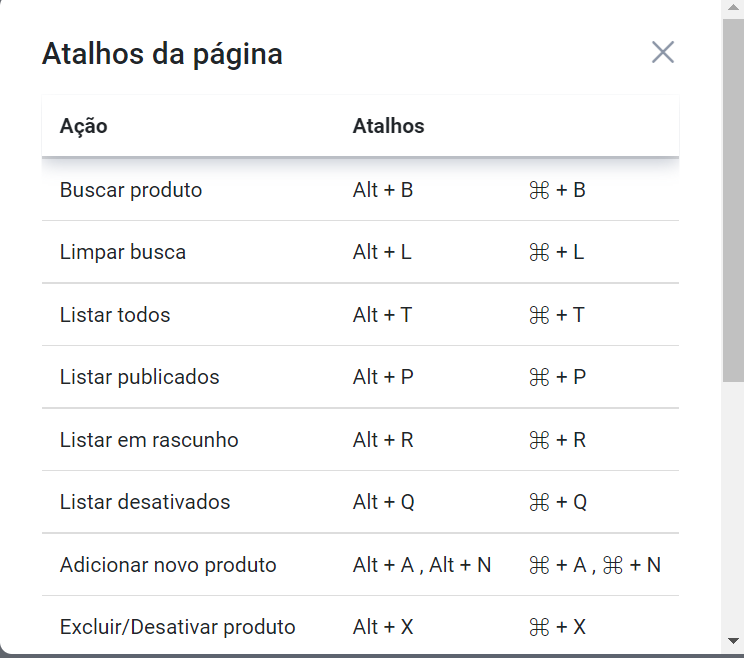The height and width of the screenshot is (658, 744).
Task: Close the Atalhos da página dialog
Action: point(663,53)
